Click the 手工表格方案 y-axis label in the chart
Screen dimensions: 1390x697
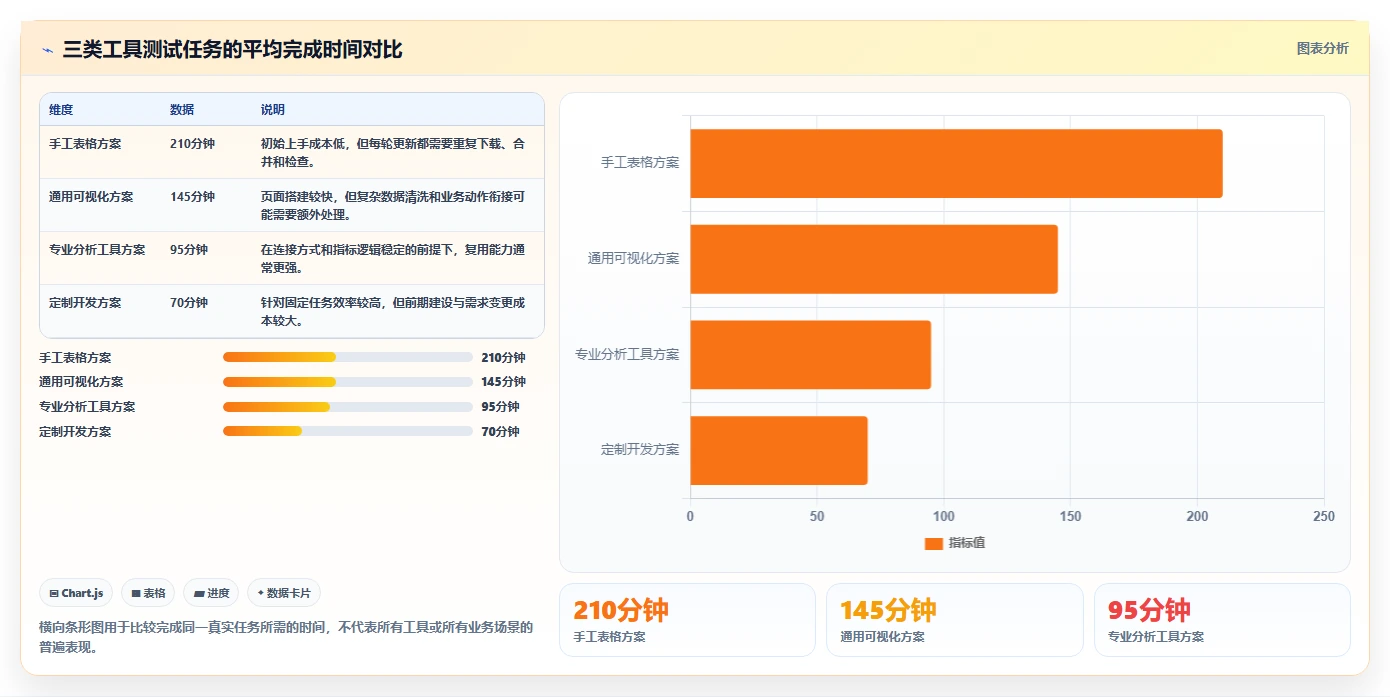tap(640, 162)
